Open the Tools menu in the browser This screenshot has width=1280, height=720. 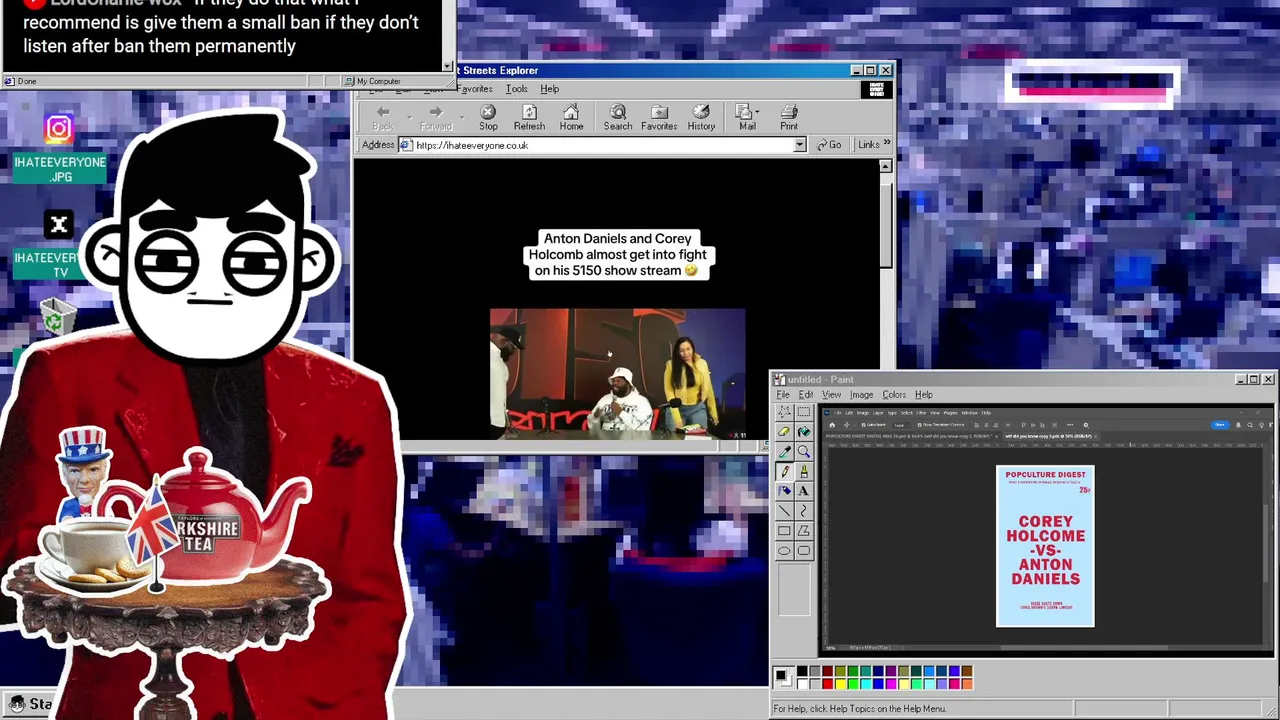[516, 89]
